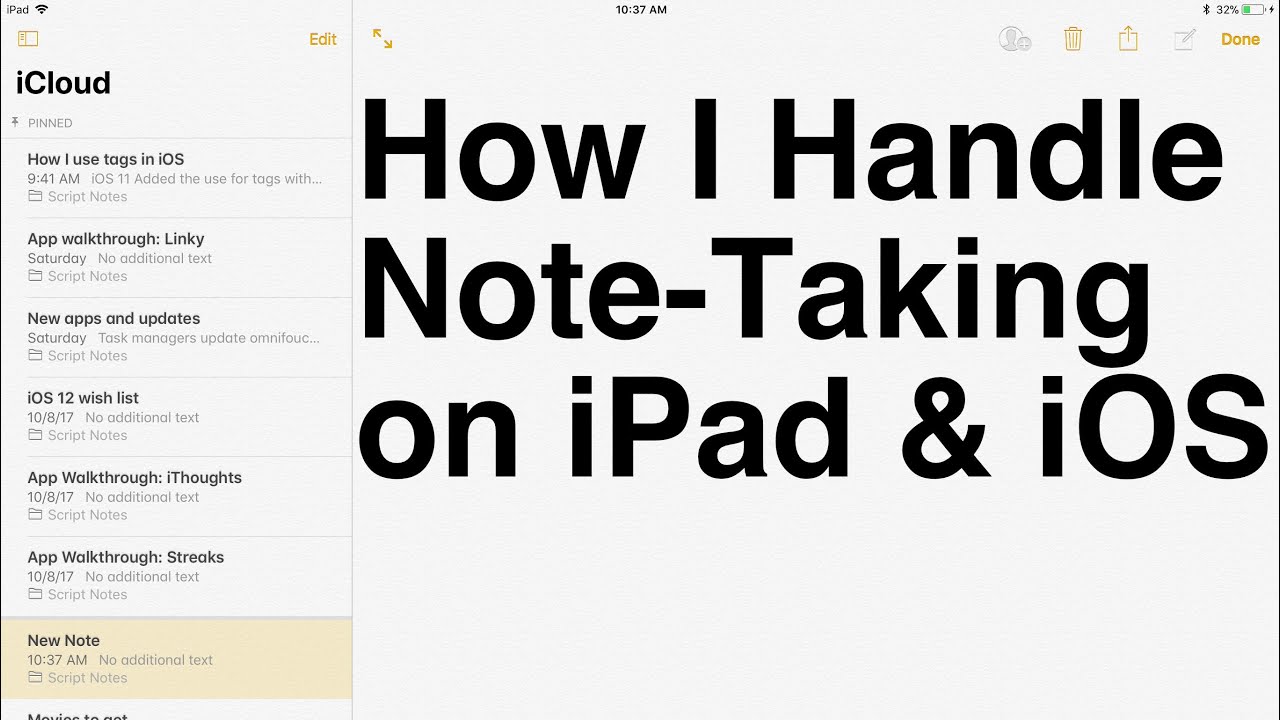The width and height of the screenshot is (1280, 720).
Task: Tap folder icon under 'App Walkthrough: Streaks'
Action: coord(35,594)
